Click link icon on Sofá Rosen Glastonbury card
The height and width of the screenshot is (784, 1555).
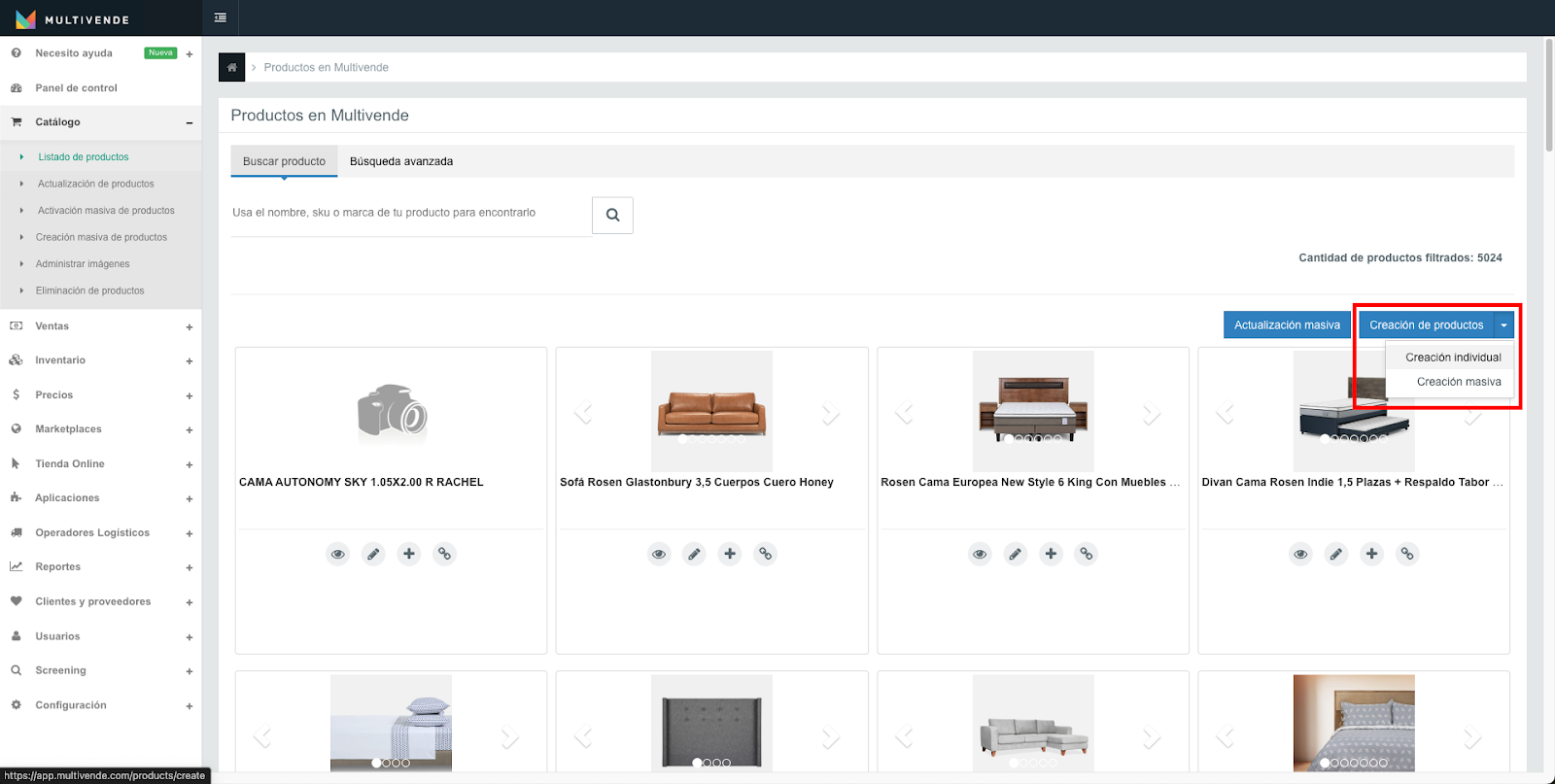click(x=766, y=554)
